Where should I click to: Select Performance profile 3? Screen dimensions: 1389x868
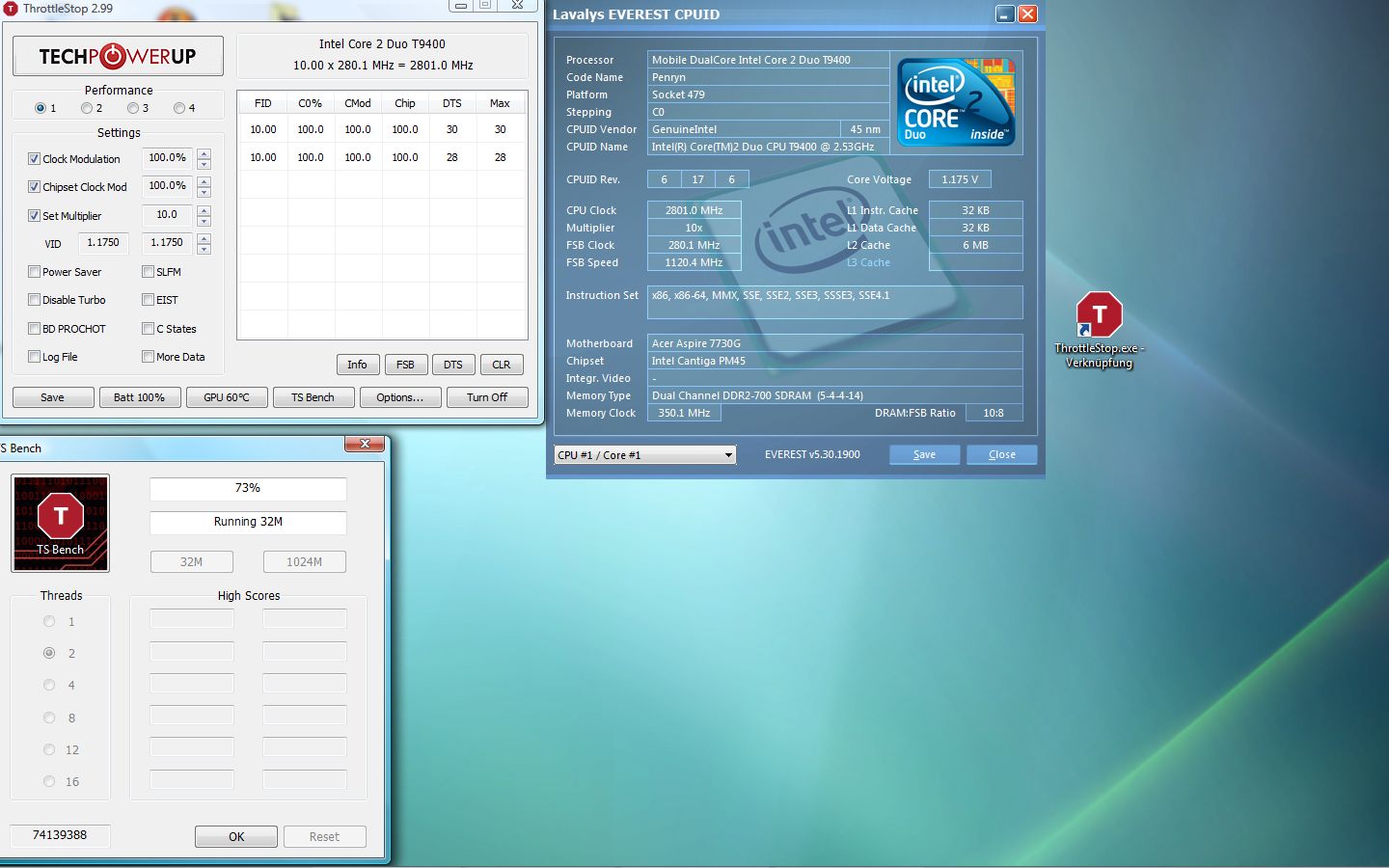pyautogui.click(x=133, y=108)
